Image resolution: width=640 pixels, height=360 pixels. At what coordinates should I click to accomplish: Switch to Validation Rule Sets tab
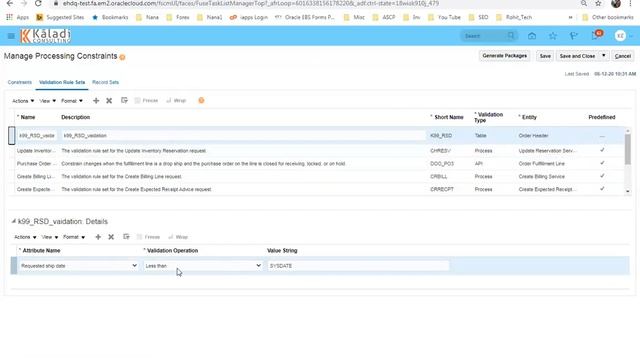(62, 82)
